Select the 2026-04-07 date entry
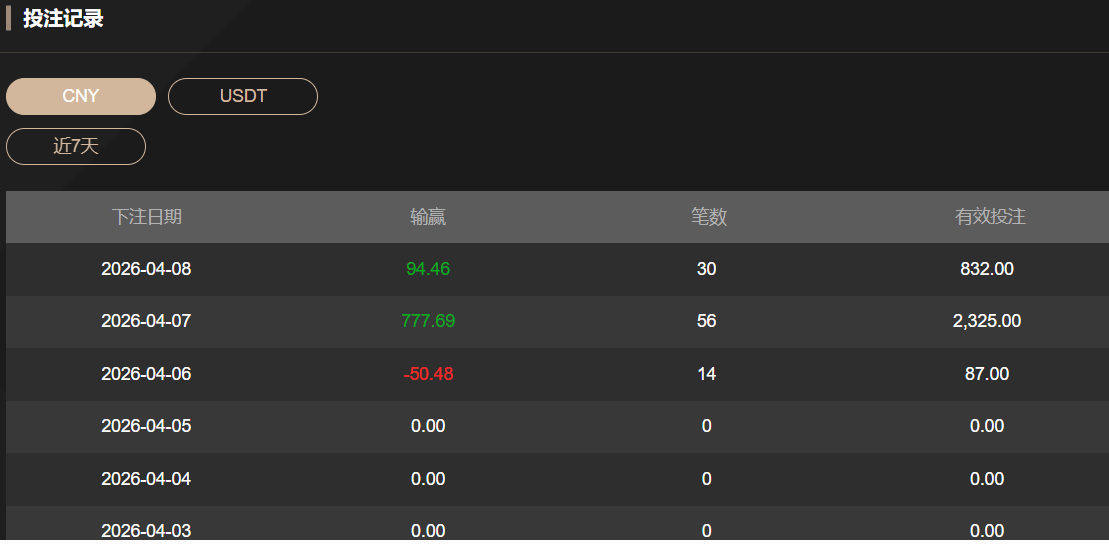Viewport: 1109px width, 544px height. 146,321
